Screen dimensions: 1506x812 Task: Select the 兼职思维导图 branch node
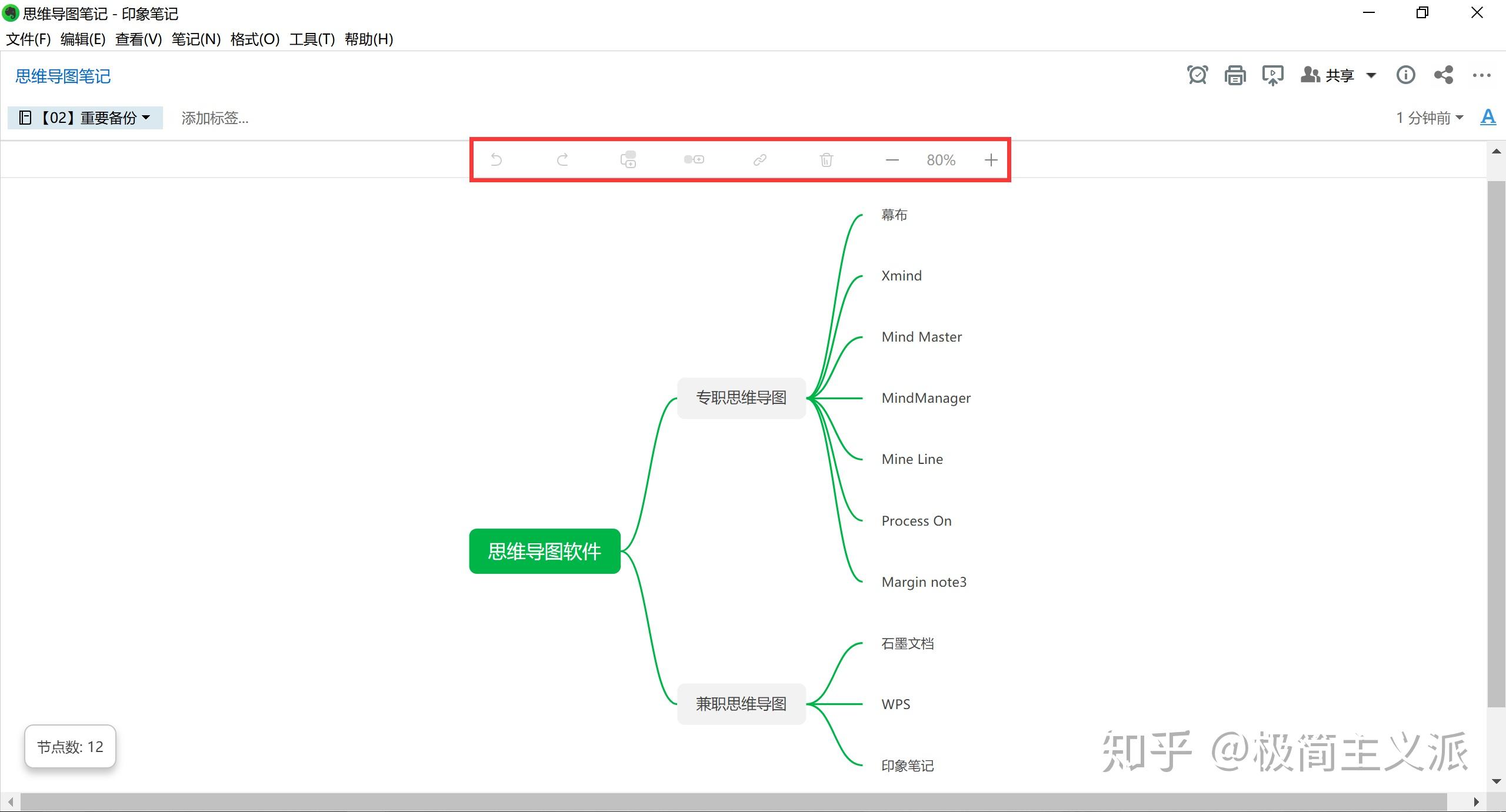click(x=741, y=704)
